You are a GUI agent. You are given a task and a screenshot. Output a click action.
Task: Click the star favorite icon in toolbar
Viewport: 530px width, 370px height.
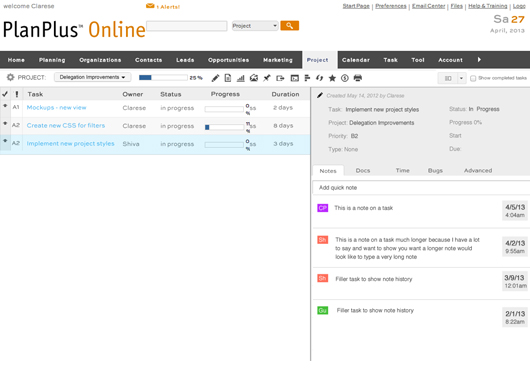332,78
